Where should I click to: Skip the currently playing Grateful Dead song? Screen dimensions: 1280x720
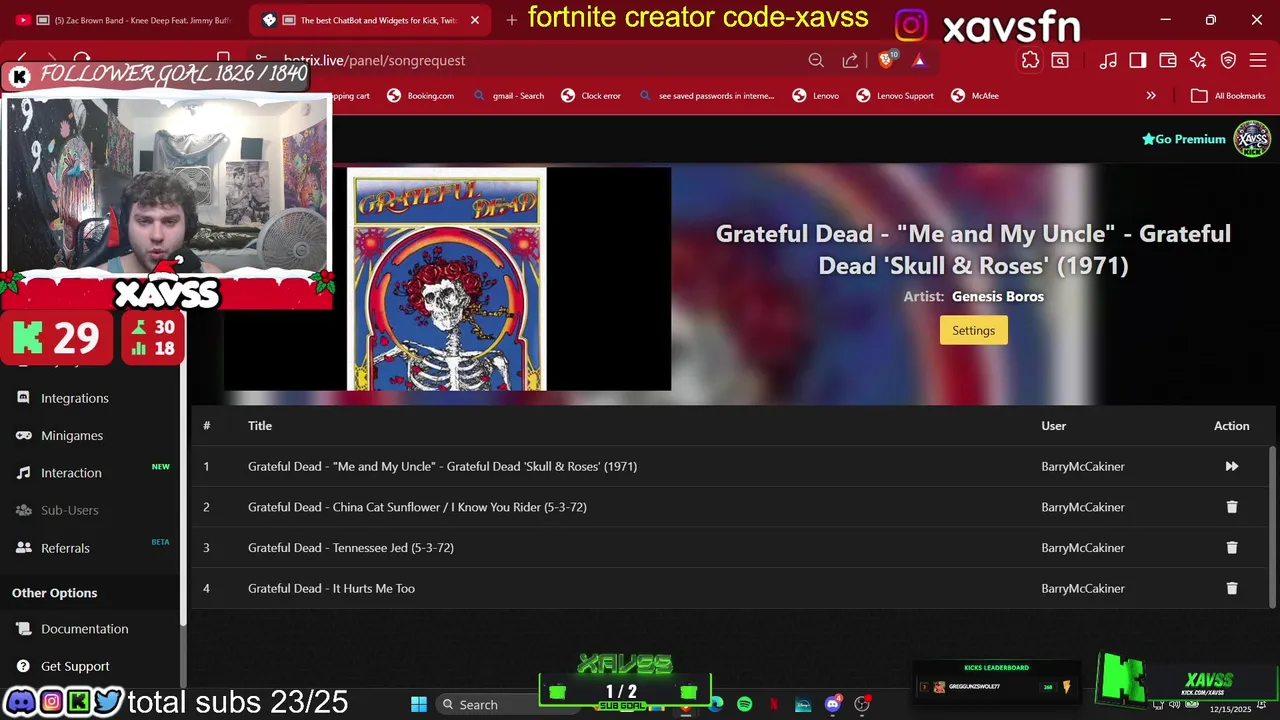(x=1231, y=466)
